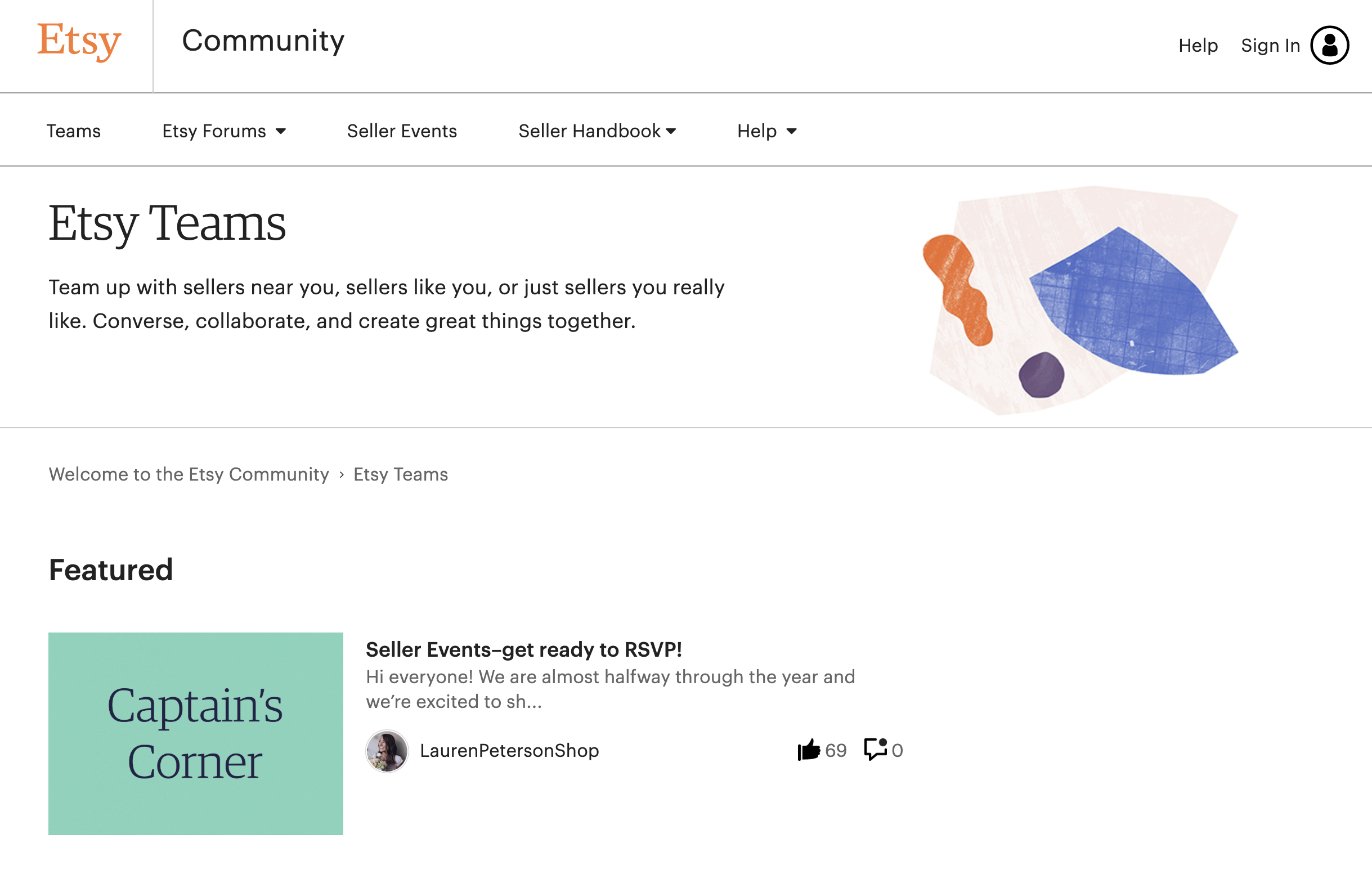Screen dimensions: 1372x870
Task: Open the Help dropdown in navigation bar
Action: [767, 131]
